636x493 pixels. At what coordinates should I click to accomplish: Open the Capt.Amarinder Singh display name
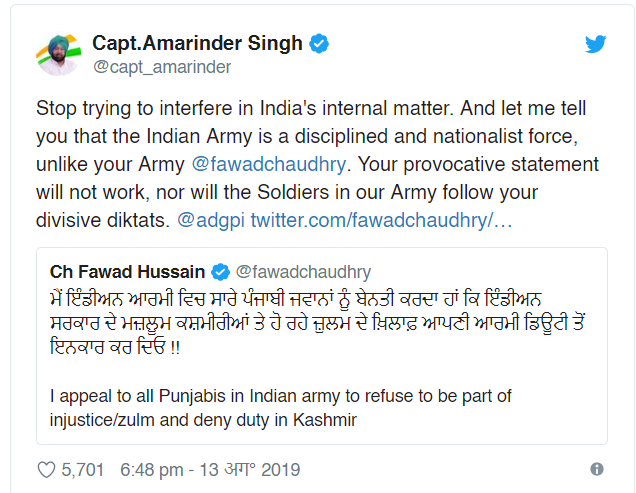[199, 43]
